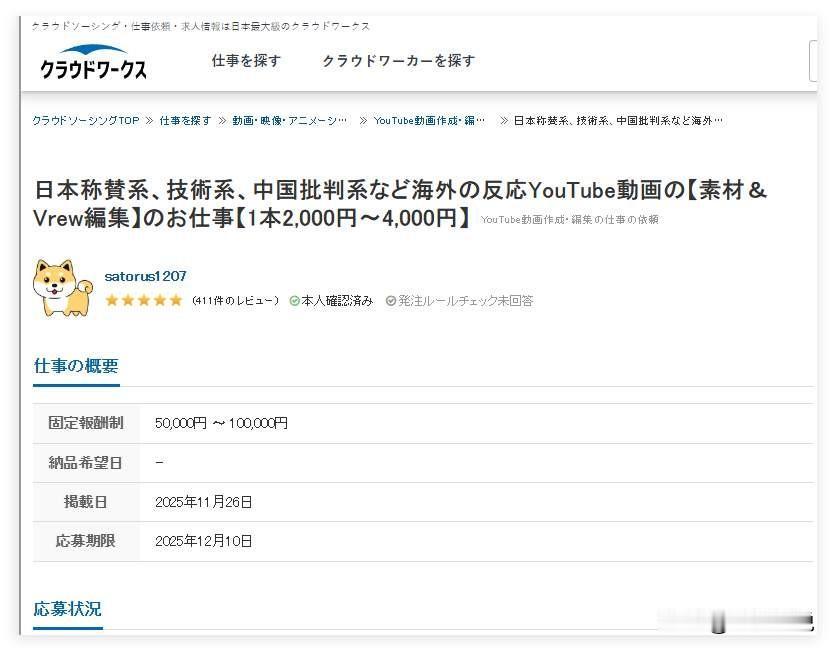Click the gray 発注ルールチェック未回答 icon
The width and height of the screenshot is (833, 651).
(390, 299)
